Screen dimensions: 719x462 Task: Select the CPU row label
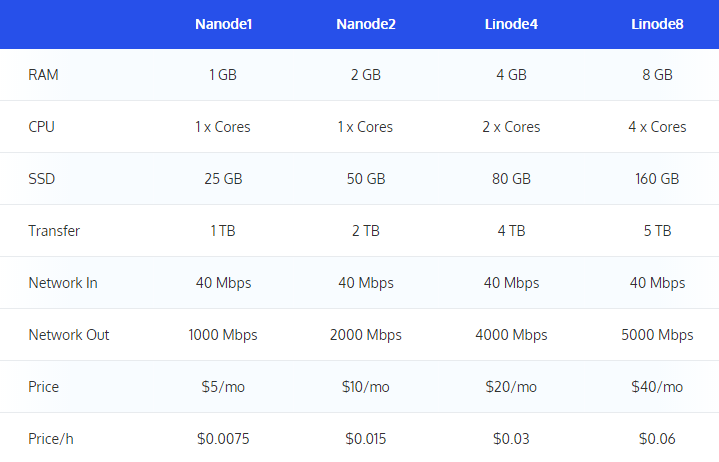[x=43, y=127]
